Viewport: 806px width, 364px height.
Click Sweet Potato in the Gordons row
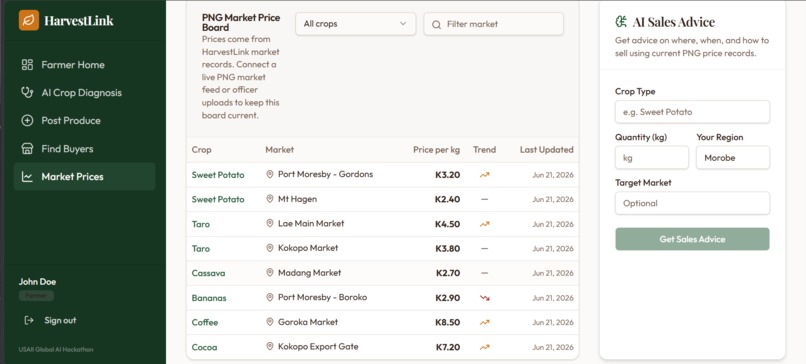pos(218,175)
